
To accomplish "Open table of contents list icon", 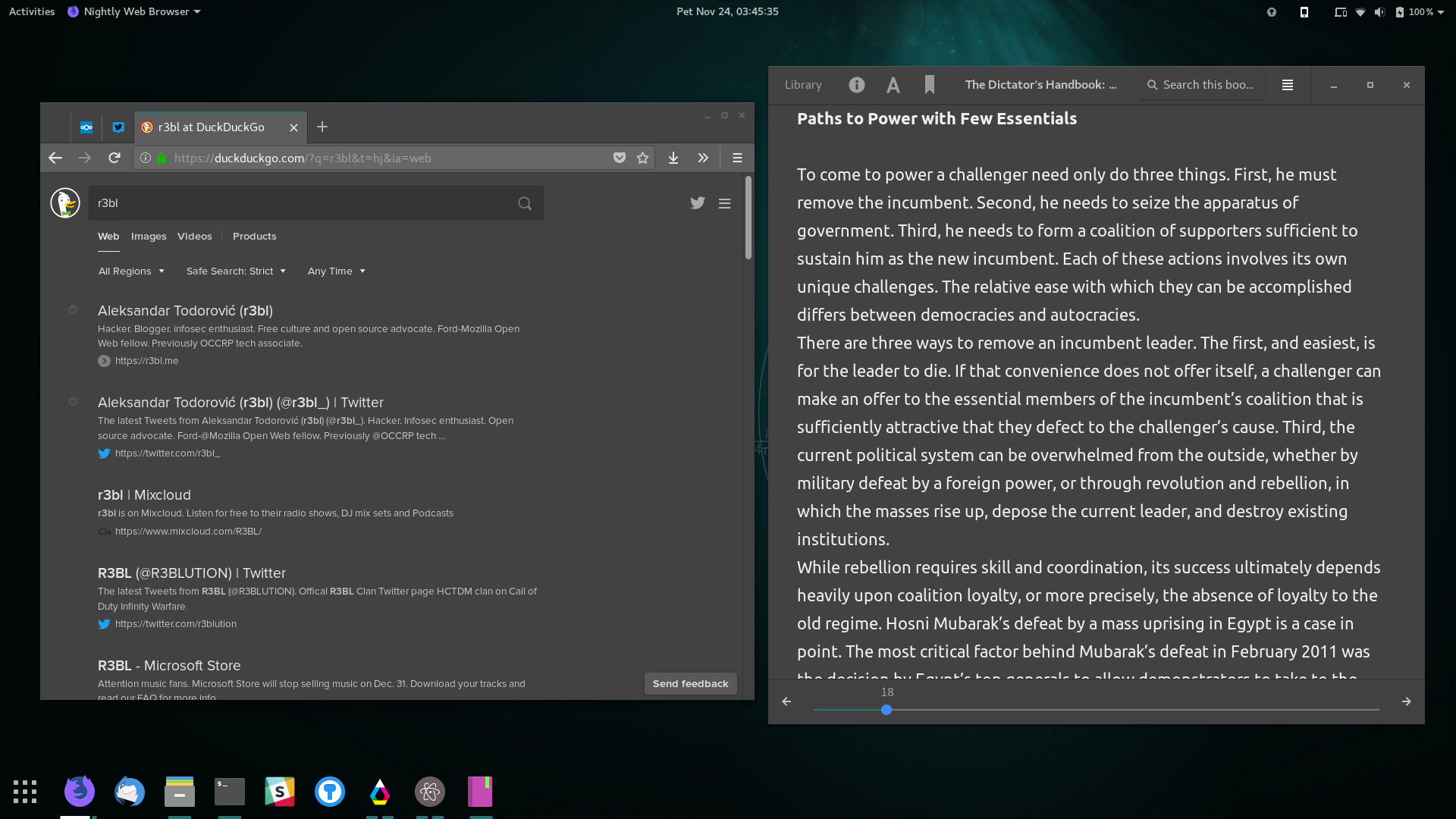I will click(x=1287, y=85).
